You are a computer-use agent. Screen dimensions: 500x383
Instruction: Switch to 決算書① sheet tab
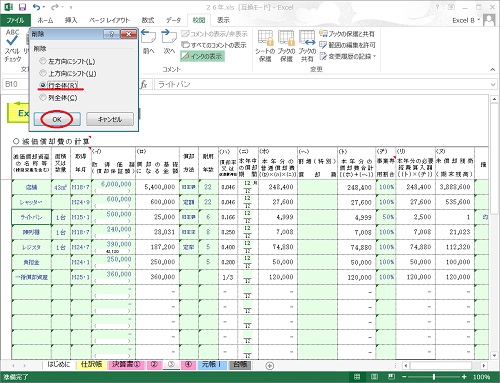[x=126, y=364]
